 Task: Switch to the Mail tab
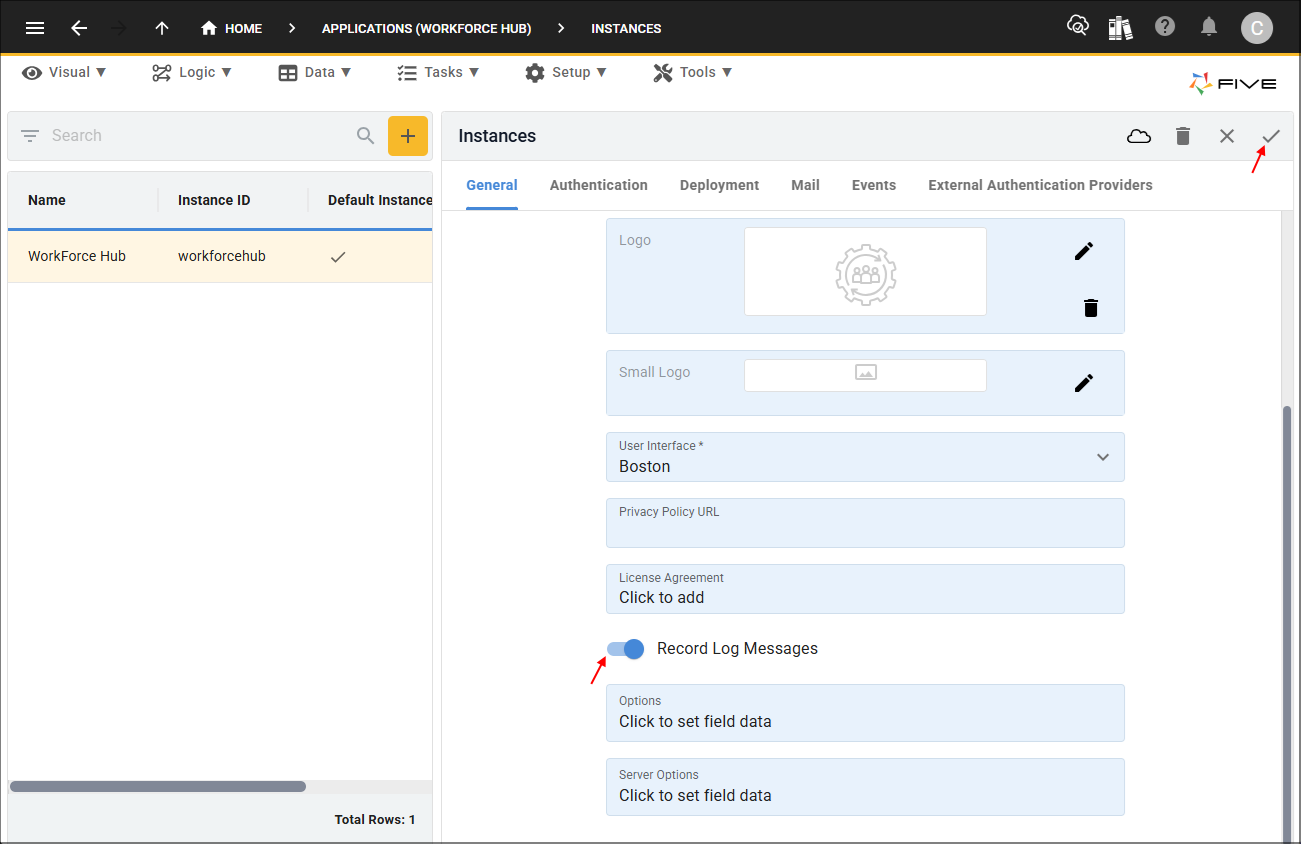coord(805,185)
